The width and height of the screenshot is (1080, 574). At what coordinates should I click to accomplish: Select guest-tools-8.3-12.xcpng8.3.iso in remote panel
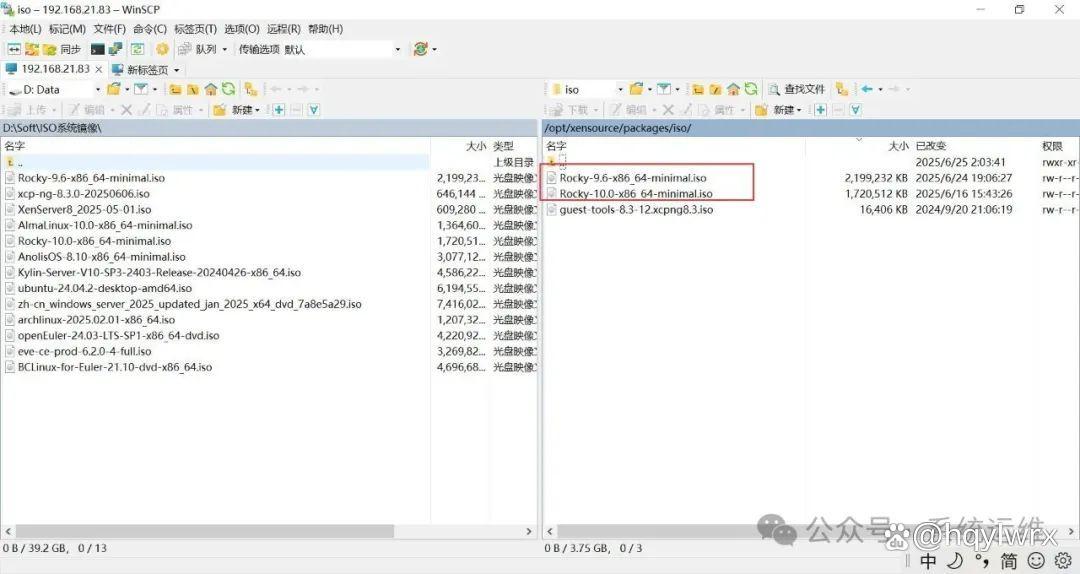coord(636,209)
